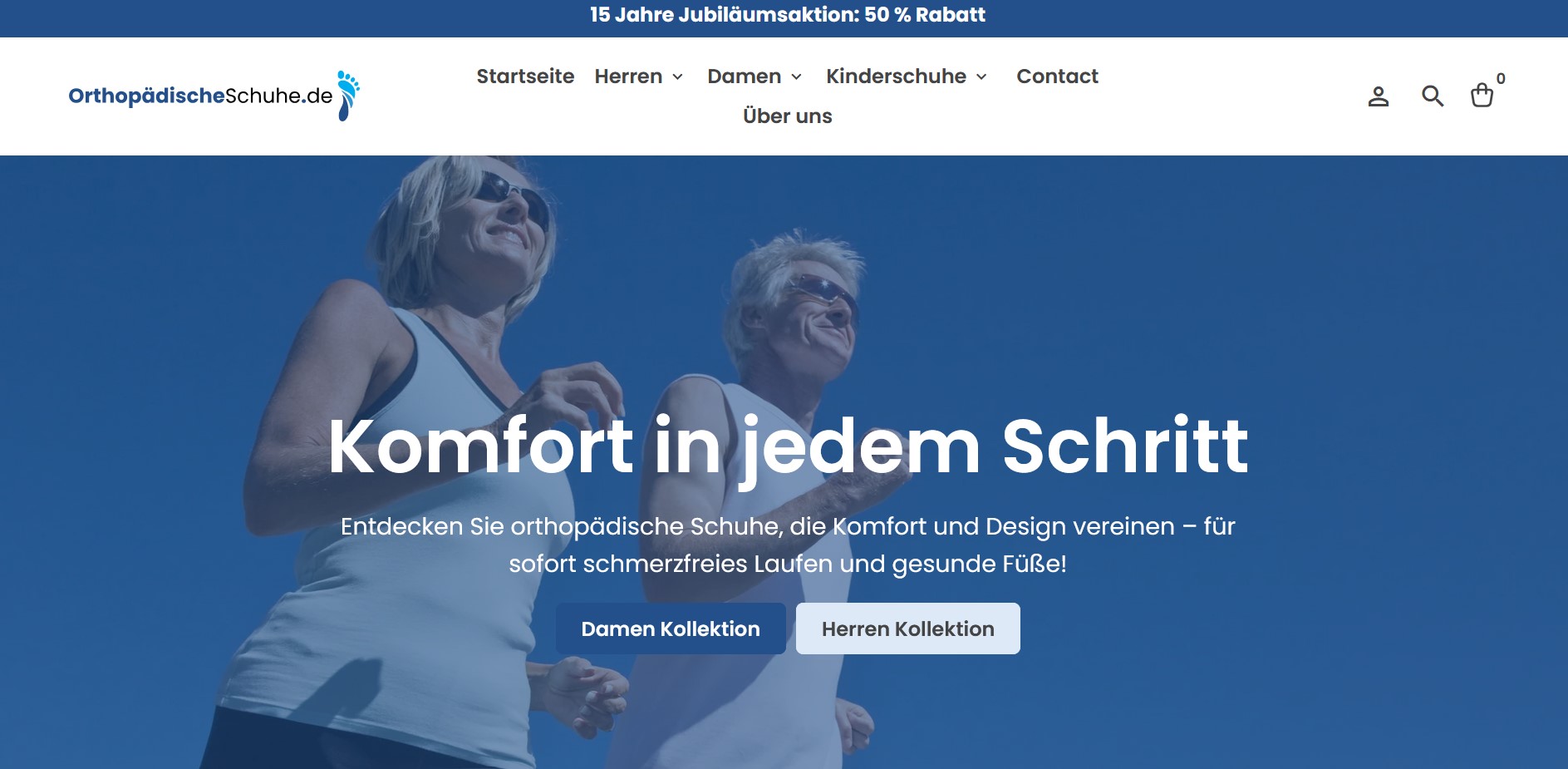Image resolution: width=1568 pixels, height=769 pixels.
Task: Open the Contact menu item
Action: [1057, 76]
